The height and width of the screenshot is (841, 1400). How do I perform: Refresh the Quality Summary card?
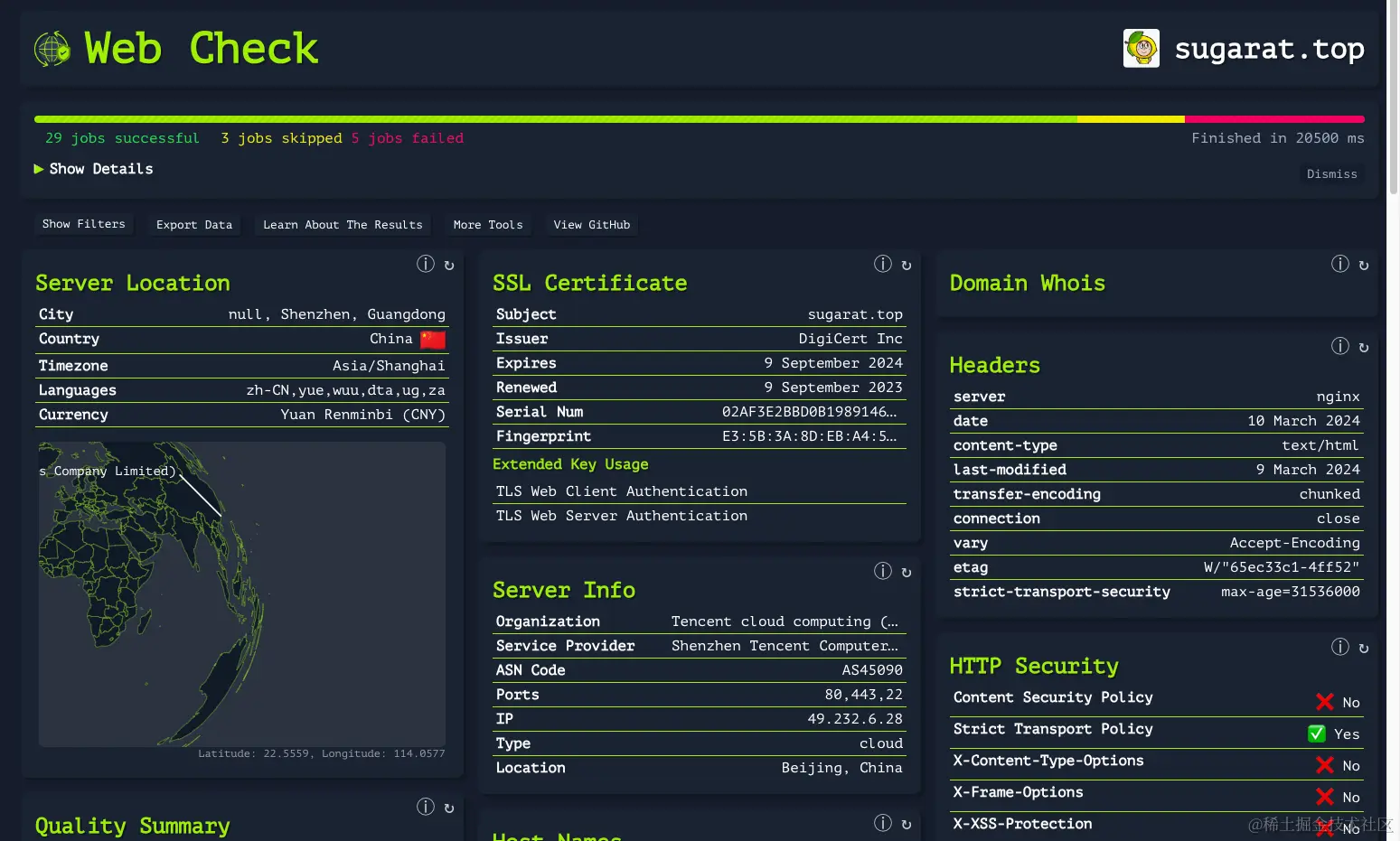(x=449, y=808)
